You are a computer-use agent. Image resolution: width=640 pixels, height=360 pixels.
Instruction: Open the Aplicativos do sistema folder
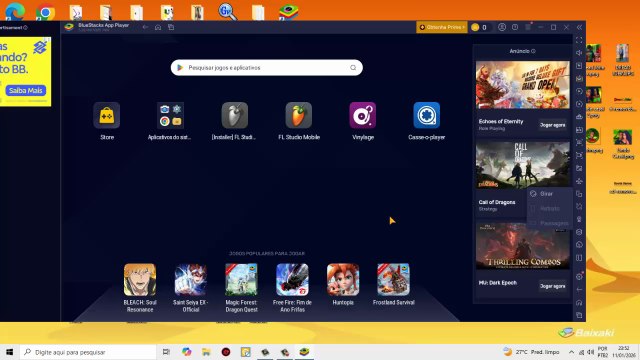point(170,116)
